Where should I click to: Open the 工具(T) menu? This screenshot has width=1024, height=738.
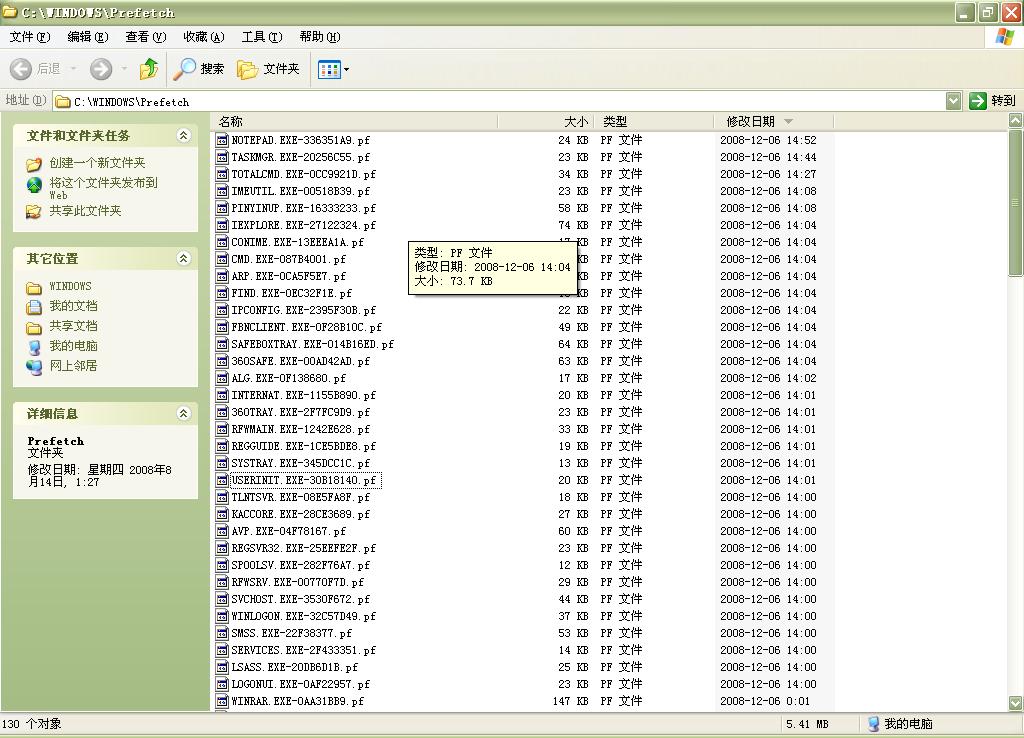(x=261, y=37)
